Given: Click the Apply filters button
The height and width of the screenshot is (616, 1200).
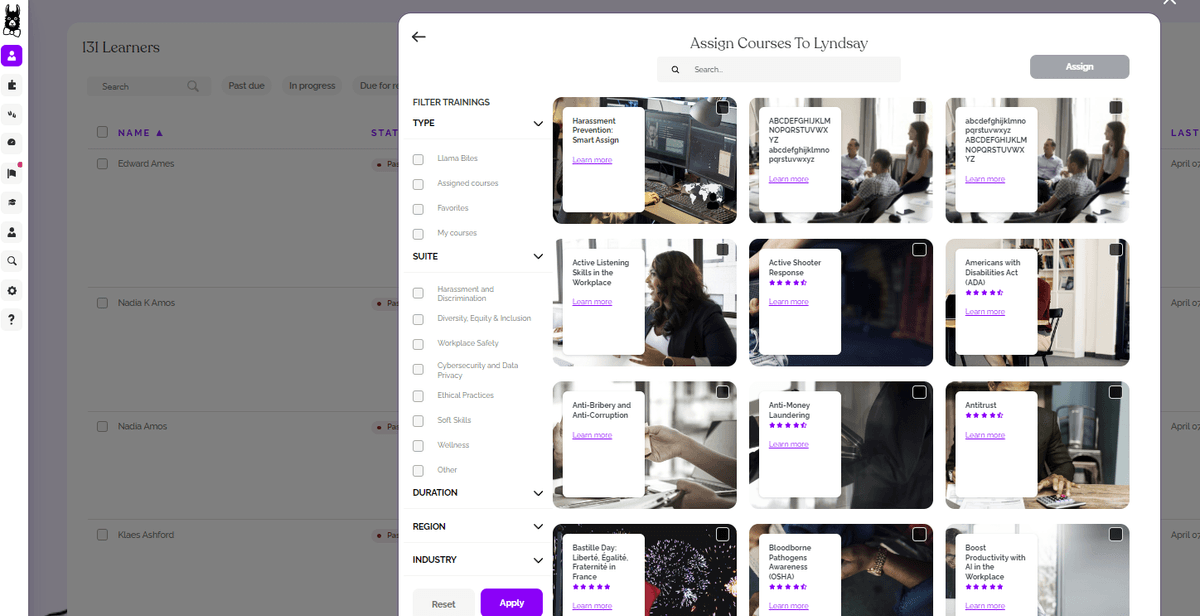Looking at the screenshot, I should 511,603.
